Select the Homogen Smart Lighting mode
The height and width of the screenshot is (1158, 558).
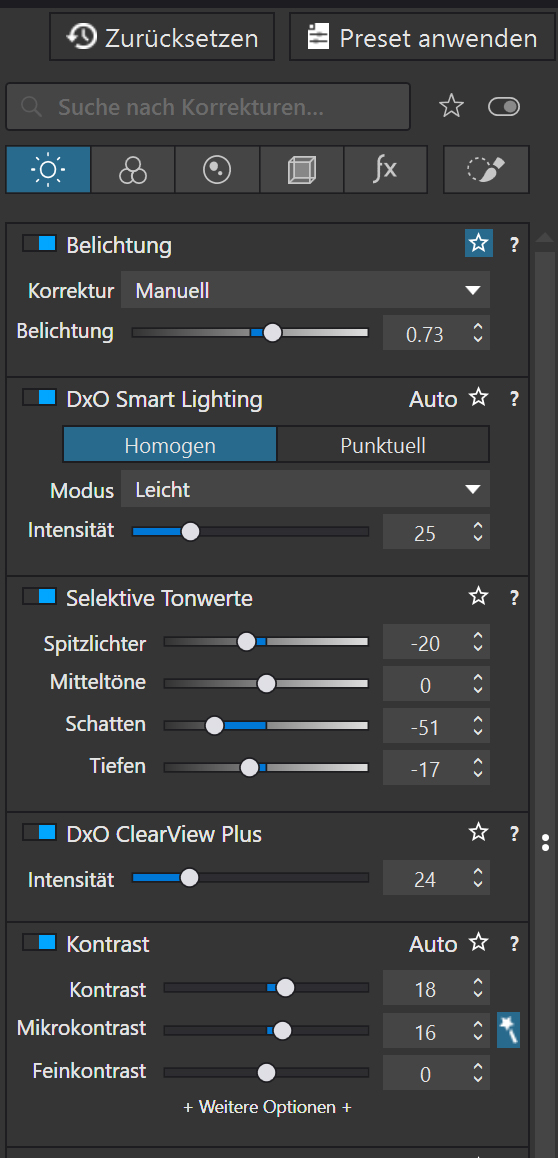[170, 445]
